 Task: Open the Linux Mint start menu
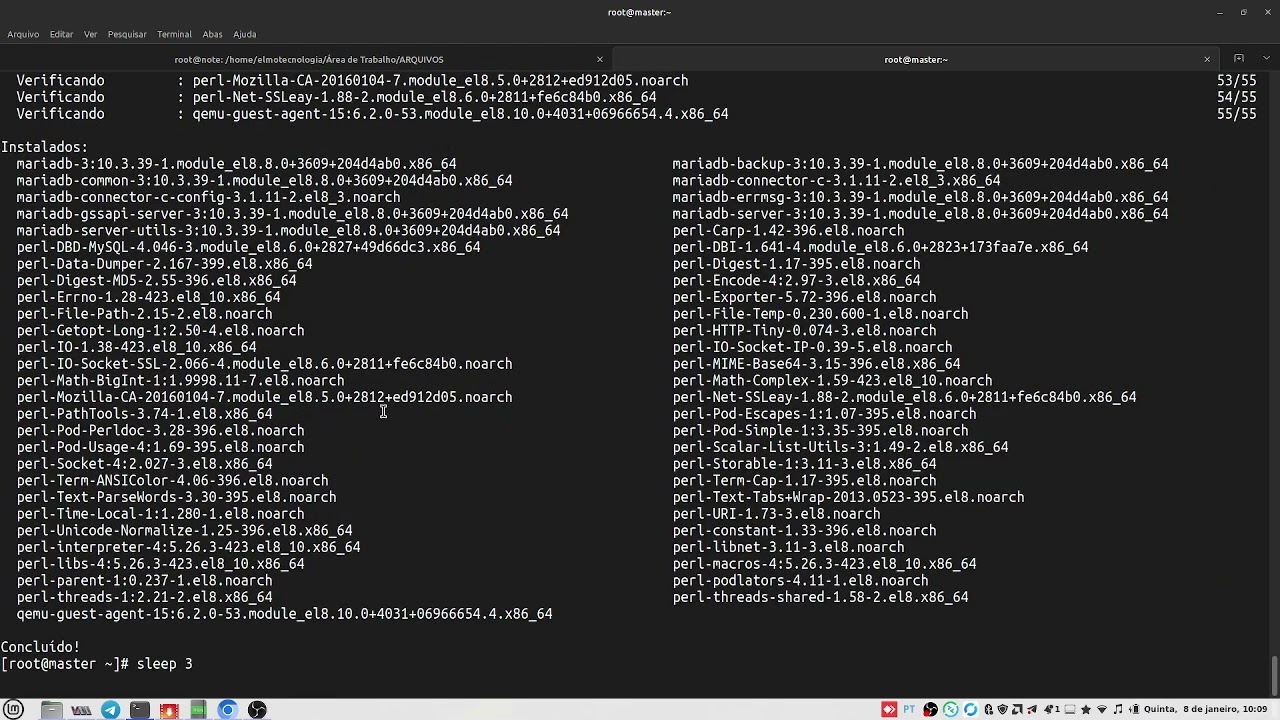(x=13, y=710)
